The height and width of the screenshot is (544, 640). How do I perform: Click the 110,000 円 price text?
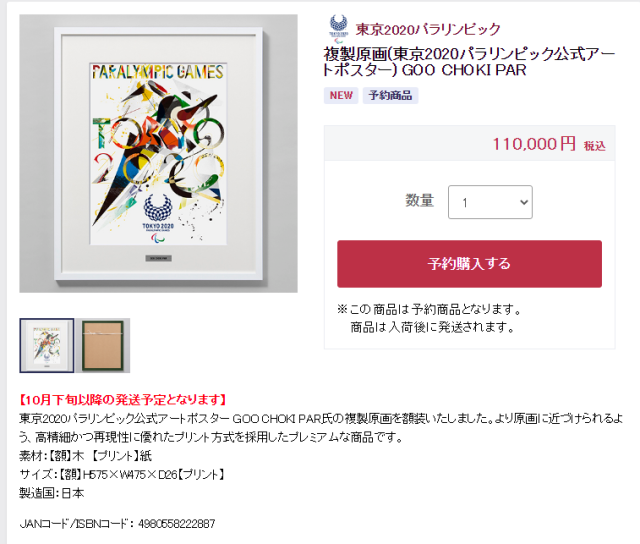click(534, 144)
